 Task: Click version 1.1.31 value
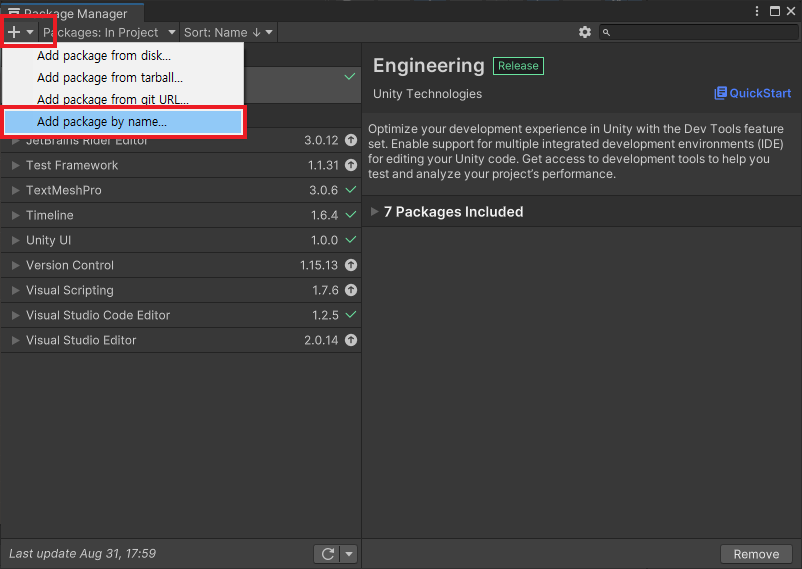tap(323, 165)
